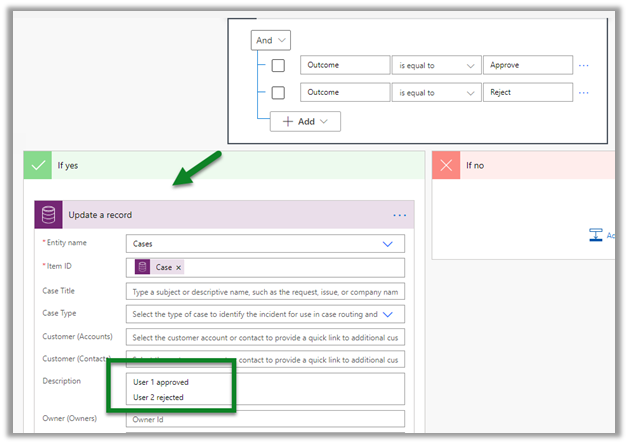Image resolution: width=628 pixels, height=444 pixels.
Task: Click the Owner Id input field
Action: coord(265,420)
